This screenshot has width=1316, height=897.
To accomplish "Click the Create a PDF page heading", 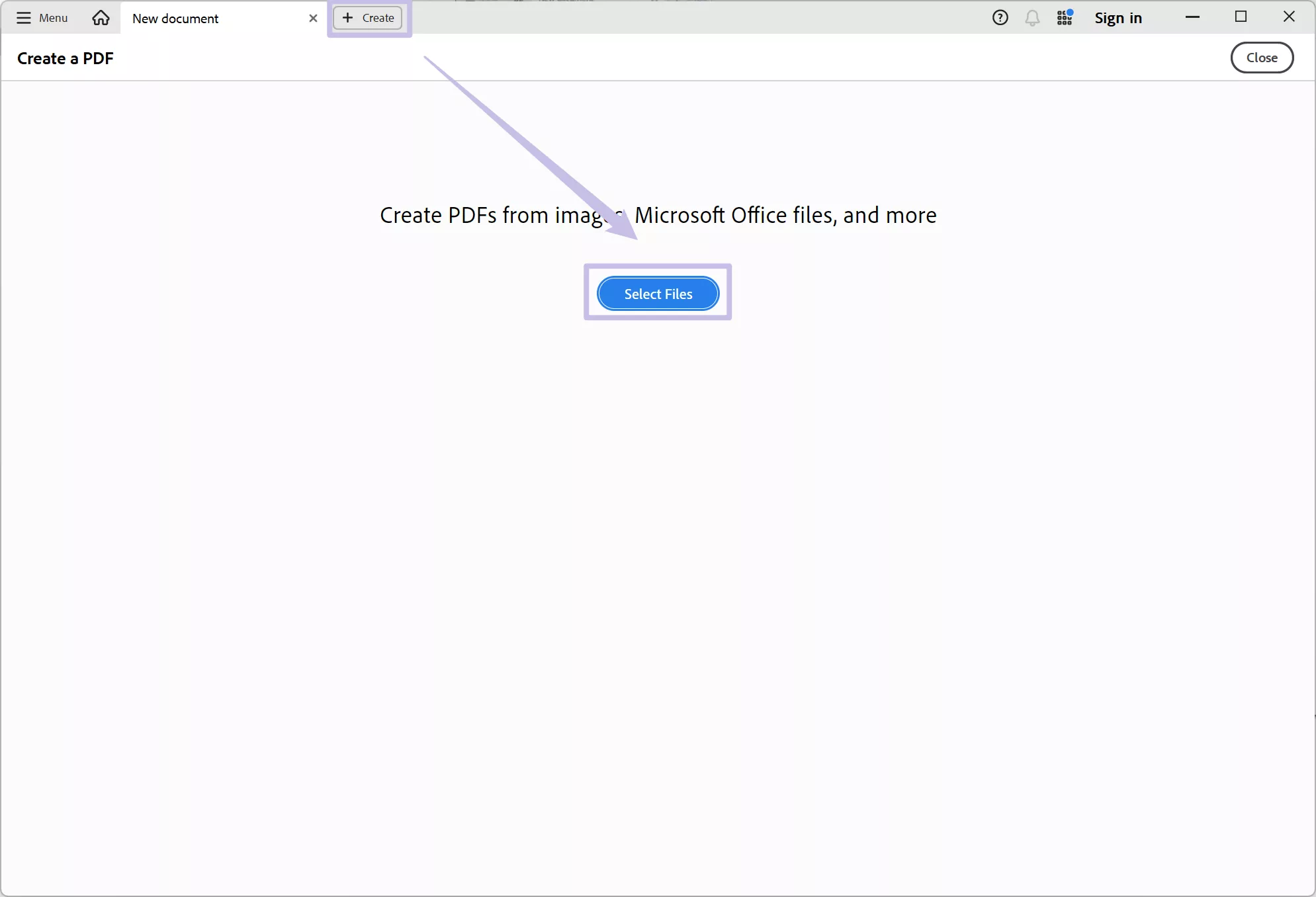I will coord(66,58).
